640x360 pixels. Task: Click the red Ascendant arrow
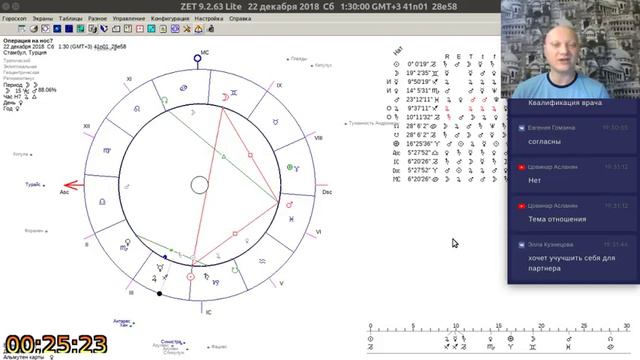coord(73,185)
